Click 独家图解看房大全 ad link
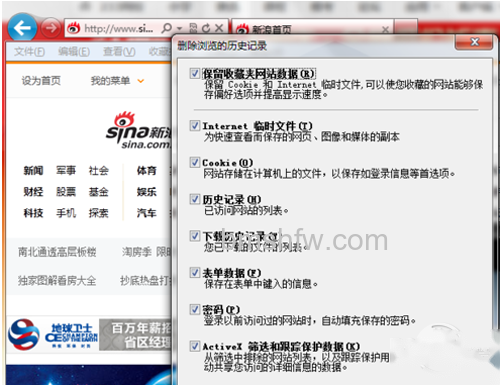 coord(57,281)
